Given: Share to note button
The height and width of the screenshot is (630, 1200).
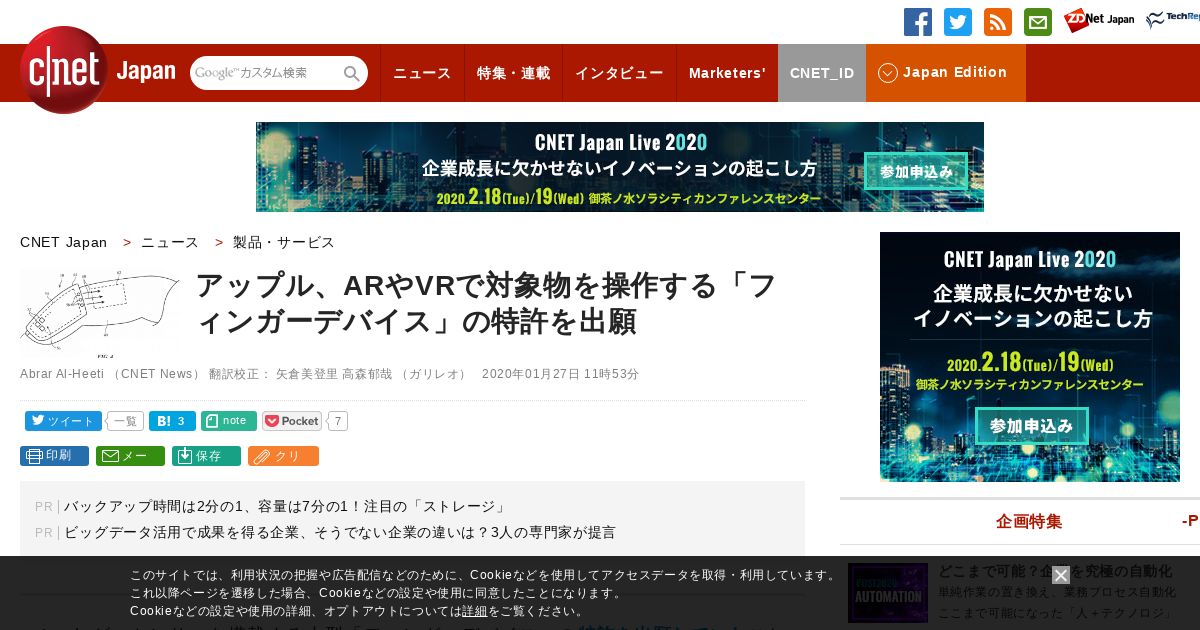Looking at the screenshot, I should tap(228, 421).
